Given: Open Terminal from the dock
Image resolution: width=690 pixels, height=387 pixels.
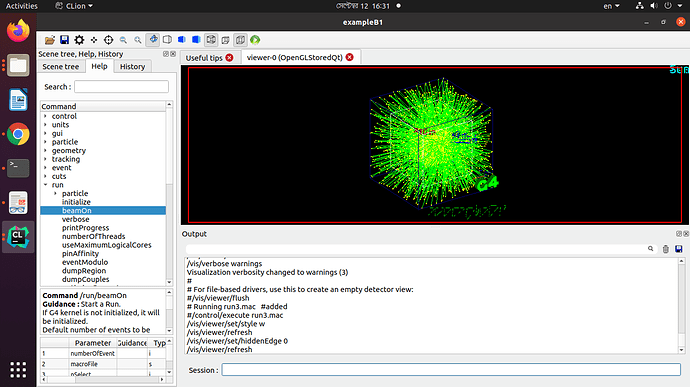Looking at the screenshot, I should [18, 168].
